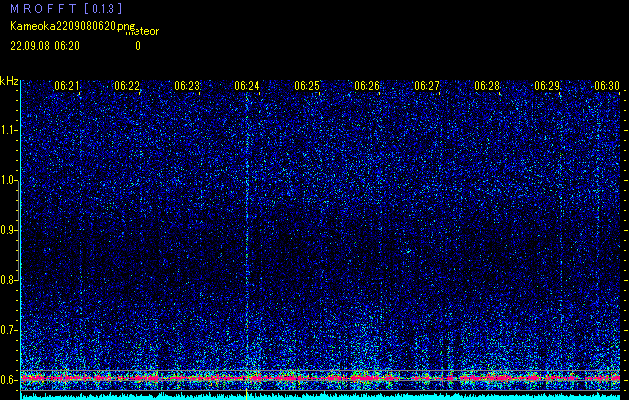This screenshot has height=400, width=629.
Task: Click the kHz axis unit label
Action: 9,81
